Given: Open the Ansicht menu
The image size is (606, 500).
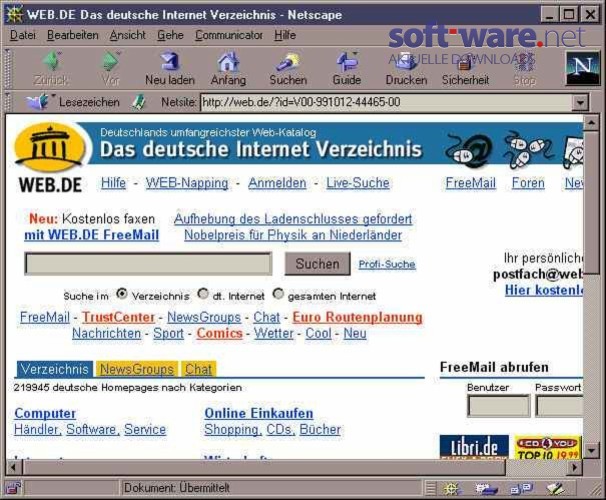Looking at the screenshot, I should 128,35.
